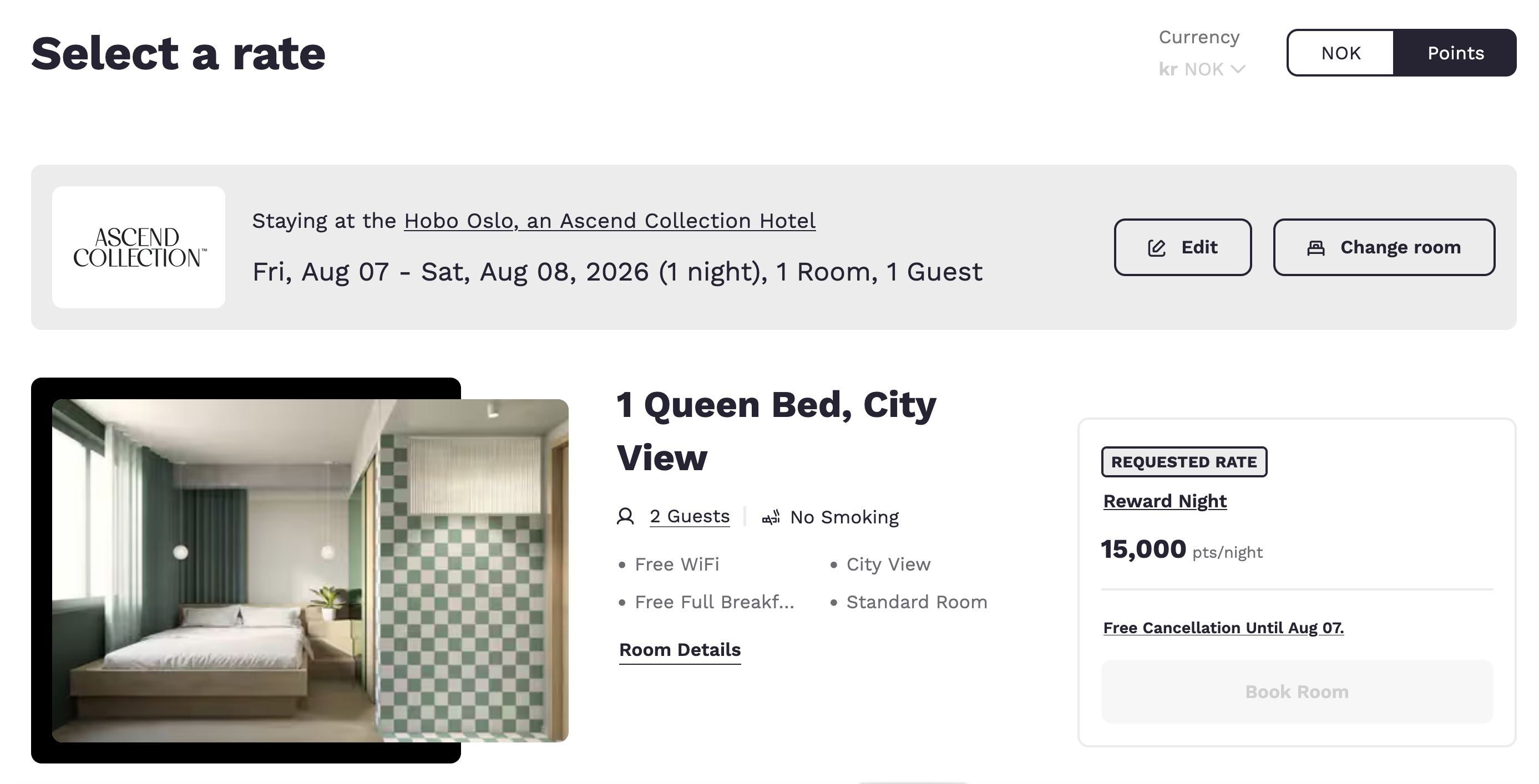Screen dimensions: 1539x784
Task: Open Room Details
Action: [x=679, y=650]
